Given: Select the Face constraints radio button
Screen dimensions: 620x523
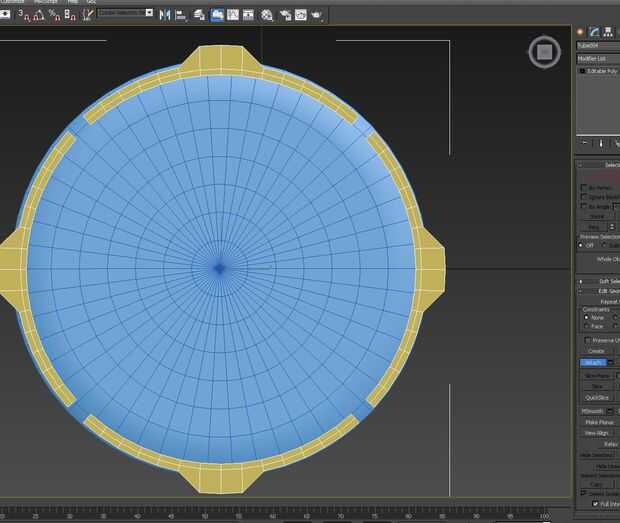Looking at the screenshot, I should tap(585, 326).
